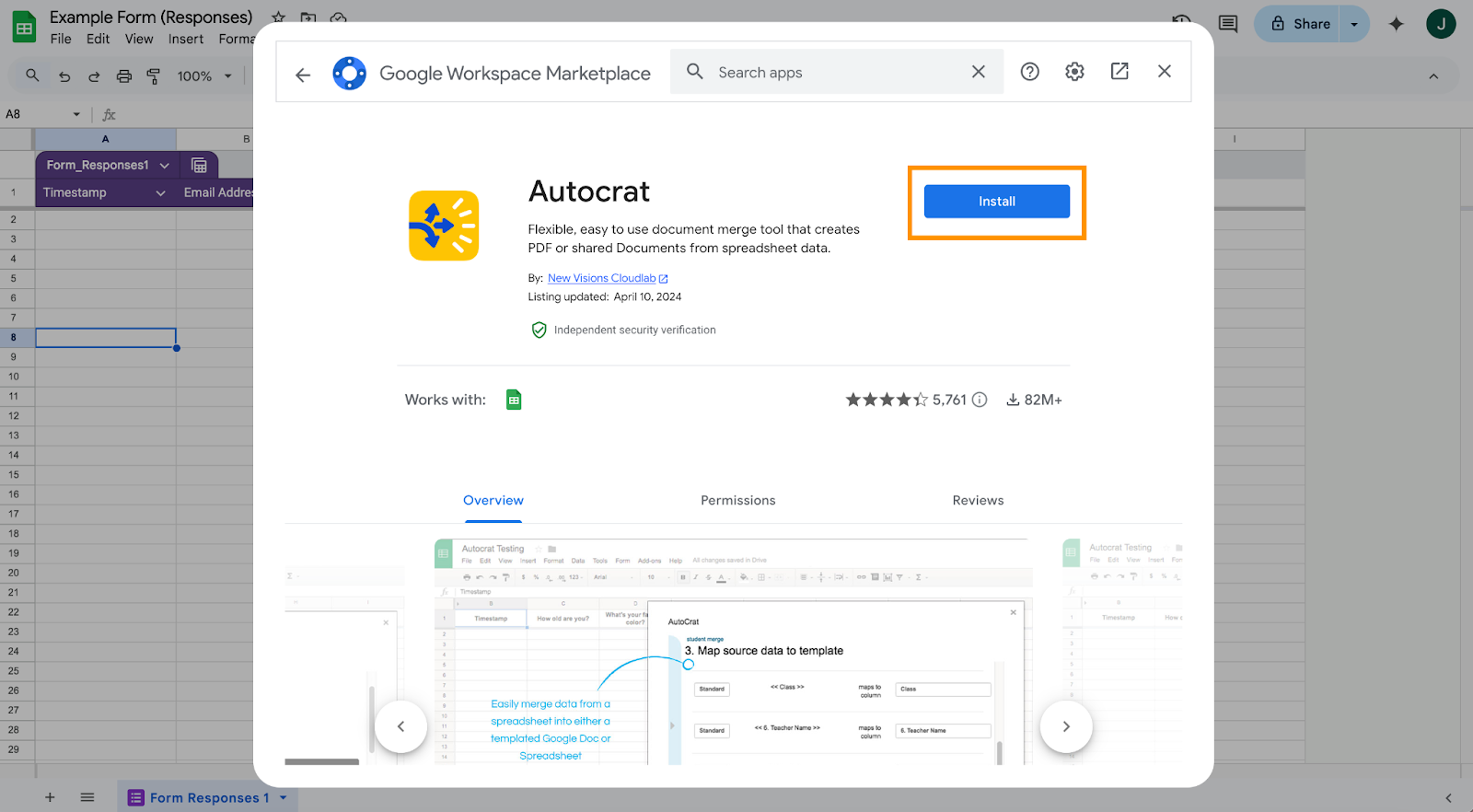Screen dimensions: 1473x812
Task: Click the side panel collapse chevron
Action: (1448, 797)
